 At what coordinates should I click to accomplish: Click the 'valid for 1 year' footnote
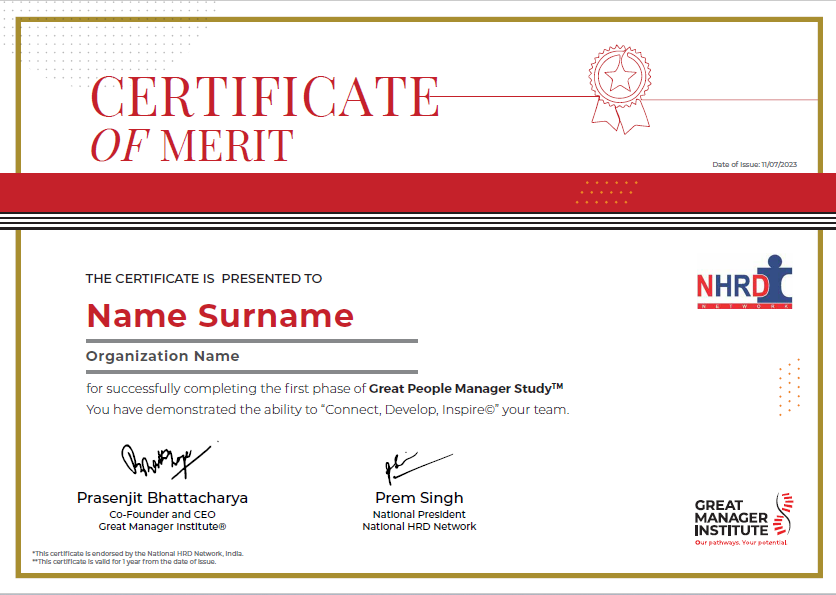[x=124, y=561]
